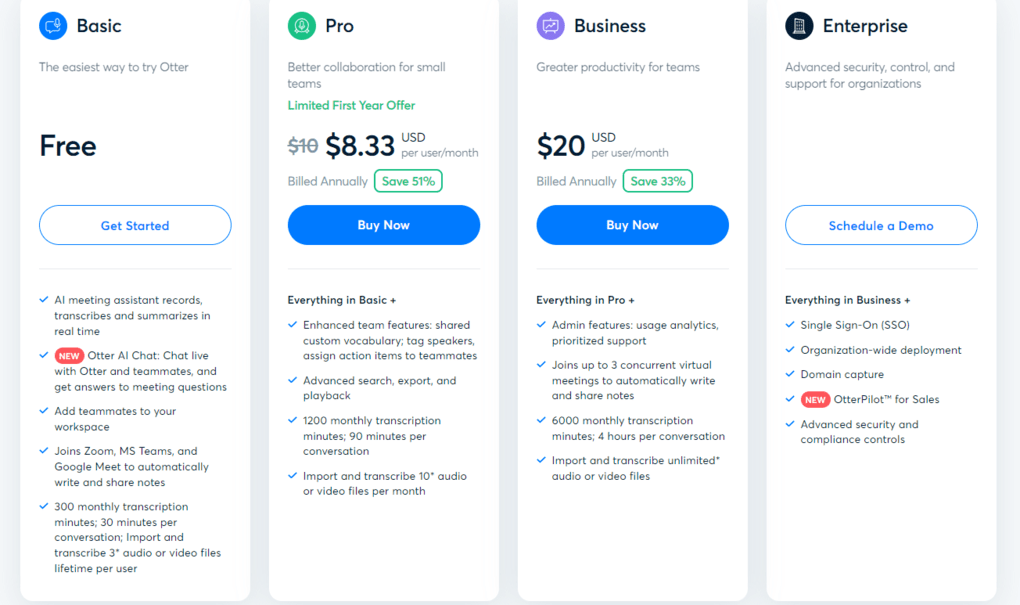Click the checkmark beside Advanced search, export, and playback
The height and width of the screenshot is (605, 1020).
click(x=293, y=380)
